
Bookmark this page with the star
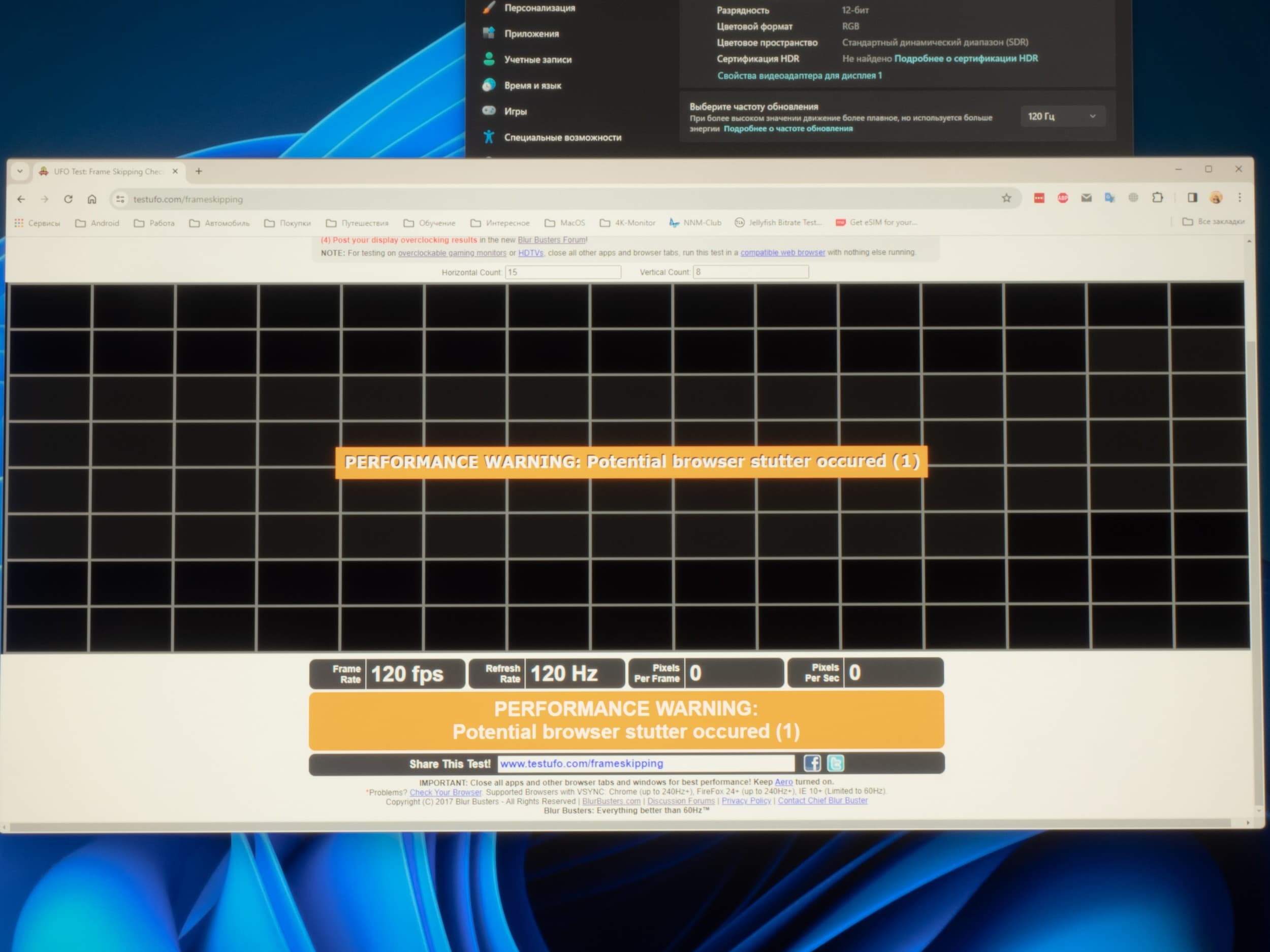coord(1006,198)
